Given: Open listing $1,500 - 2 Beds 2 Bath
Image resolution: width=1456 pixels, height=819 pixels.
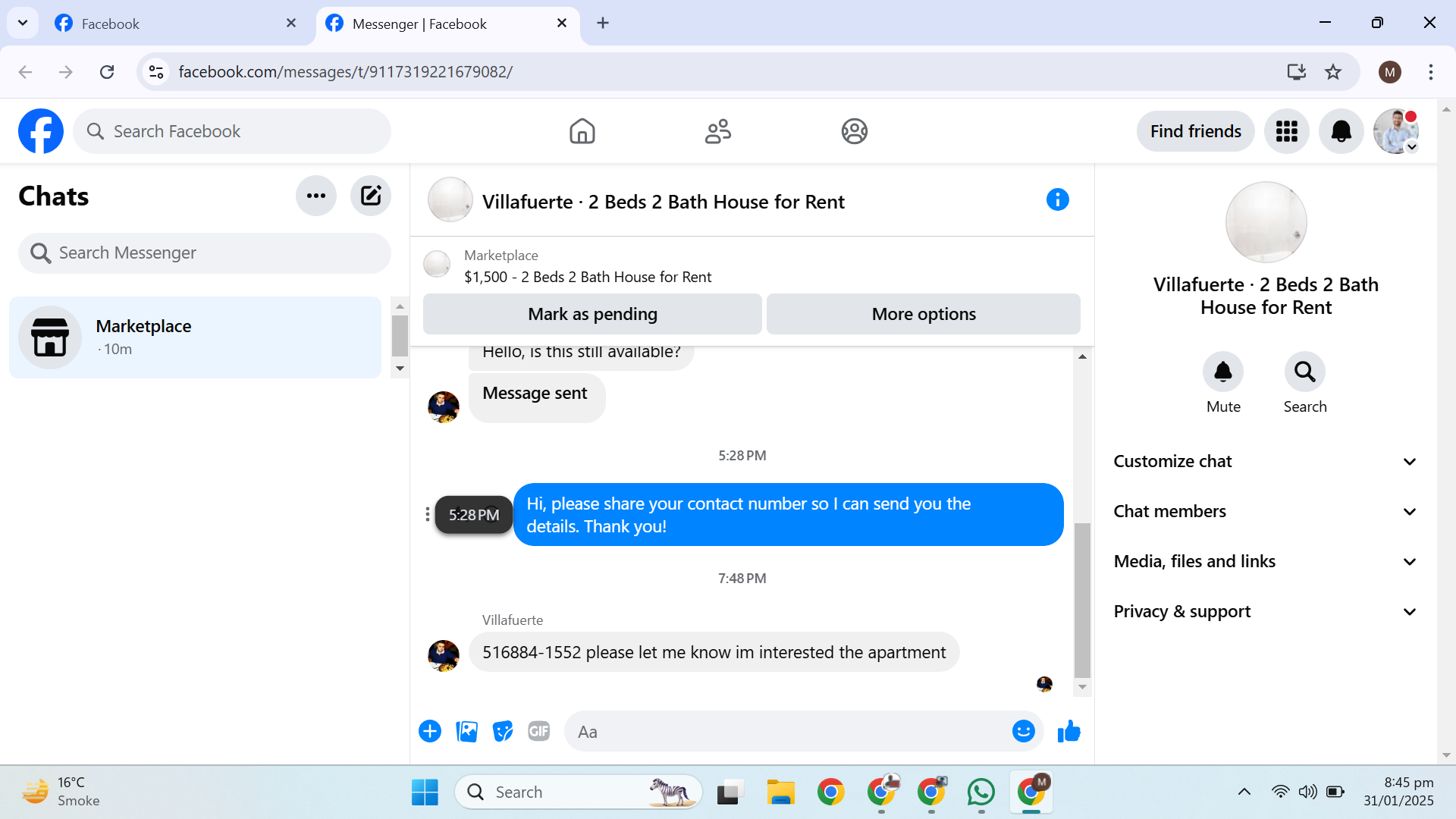Looking at the screenshot, I should click(x=588, y=278).
